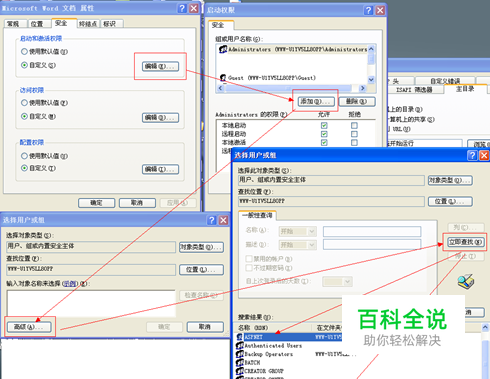Select 自定义 under 访问权限
The image size is (490, 379).
pos(24,116)
